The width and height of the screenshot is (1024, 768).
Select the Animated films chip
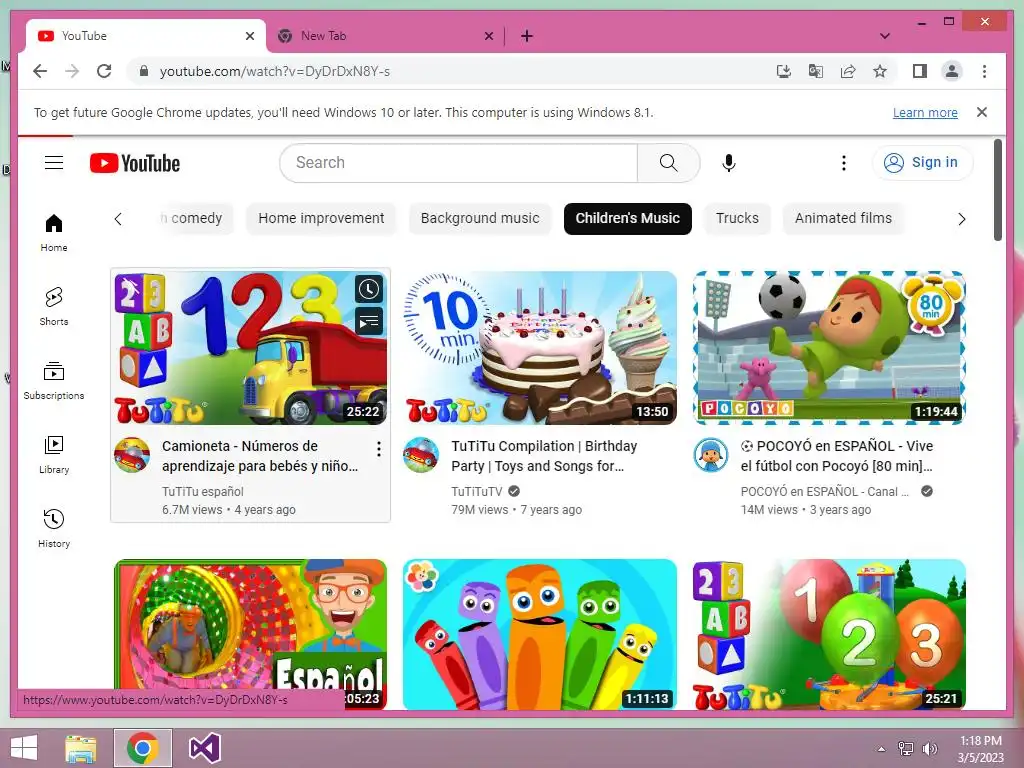[843, 218]
